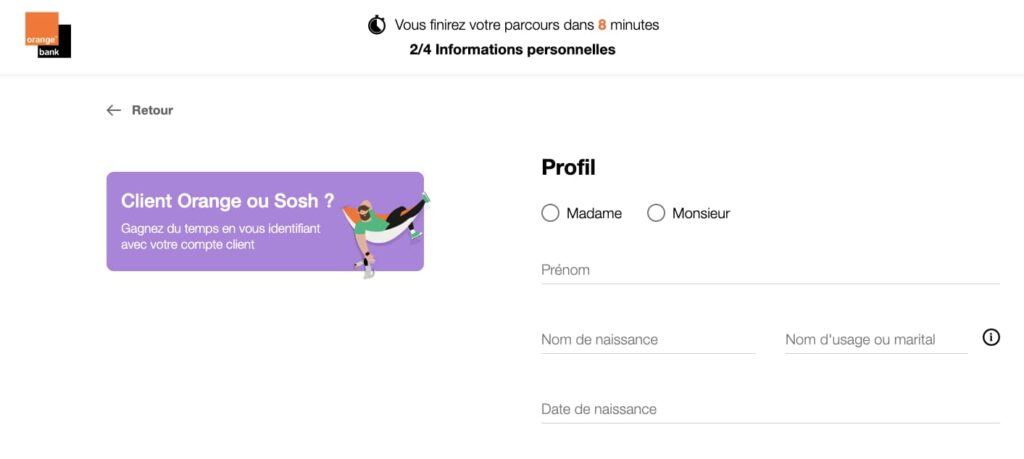Go back using the Retour link
Image resolution: width=1024 pixels, height=459 pixels.
[x=152, y=110]
